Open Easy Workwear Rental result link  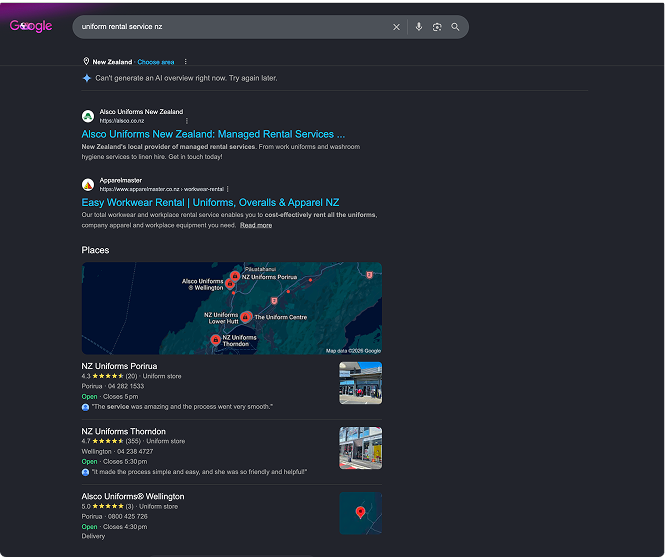coord(210,202)
